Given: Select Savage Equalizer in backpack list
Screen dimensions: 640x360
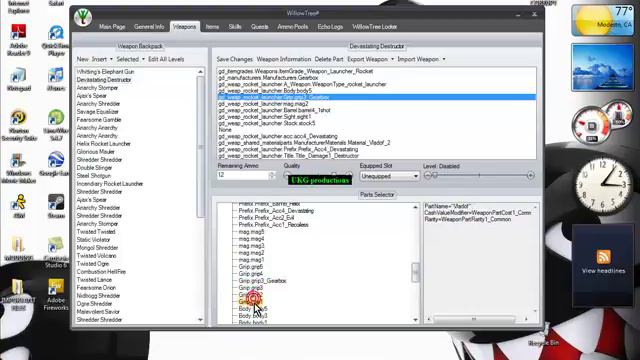Looking at the screenshot, I should (x=98, y=112).
